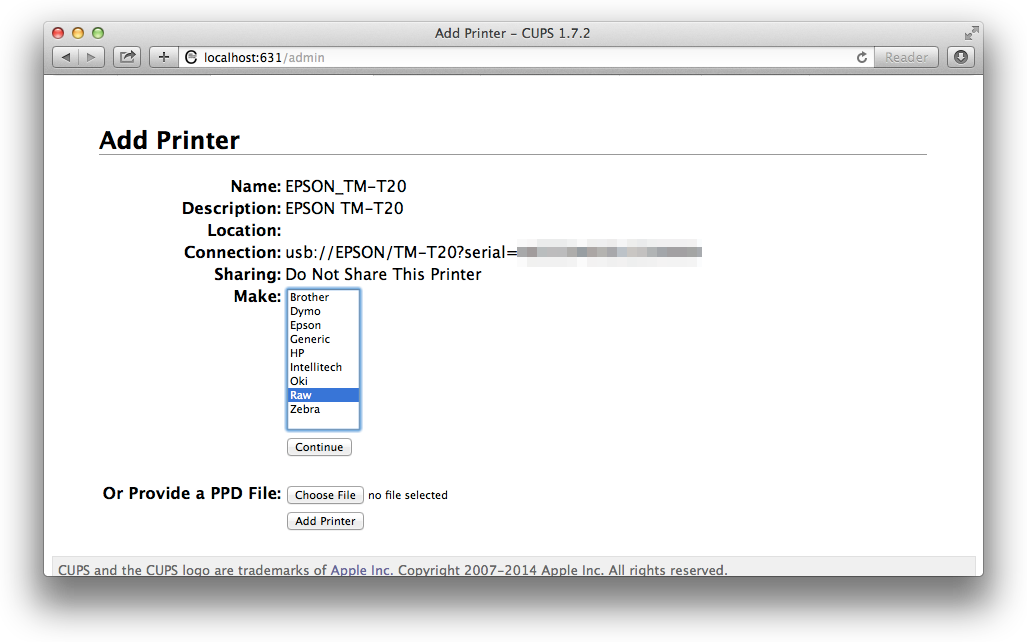Click the Safari back arrow button
Image resolution: width=1027 pixels, height=642 pixels.
pos(65,58)
